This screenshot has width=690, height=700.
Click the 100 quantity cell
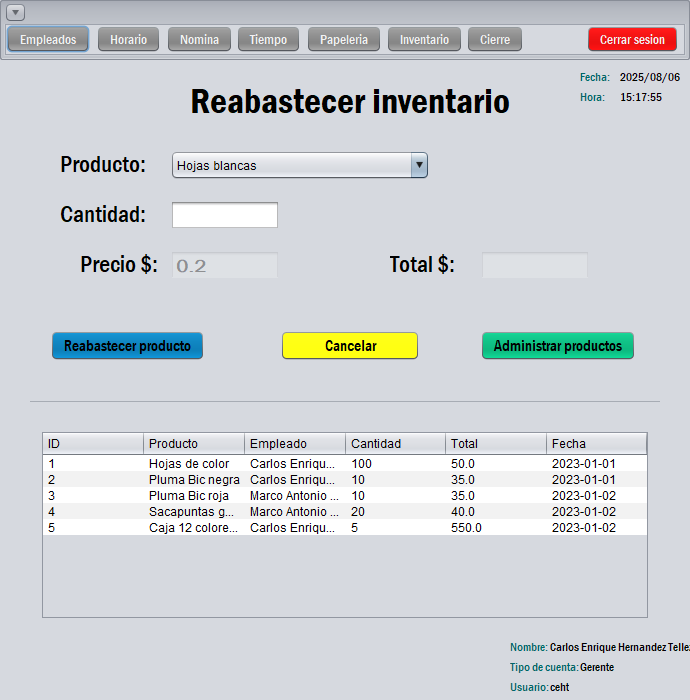point(395,463)
